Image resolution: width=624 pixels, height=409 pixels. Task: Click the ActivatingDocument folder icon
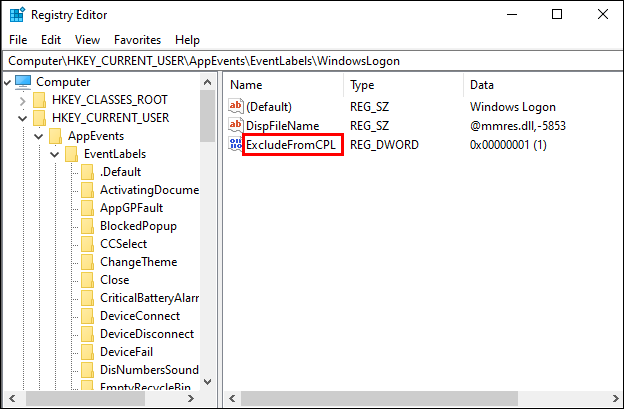point(87,190)
